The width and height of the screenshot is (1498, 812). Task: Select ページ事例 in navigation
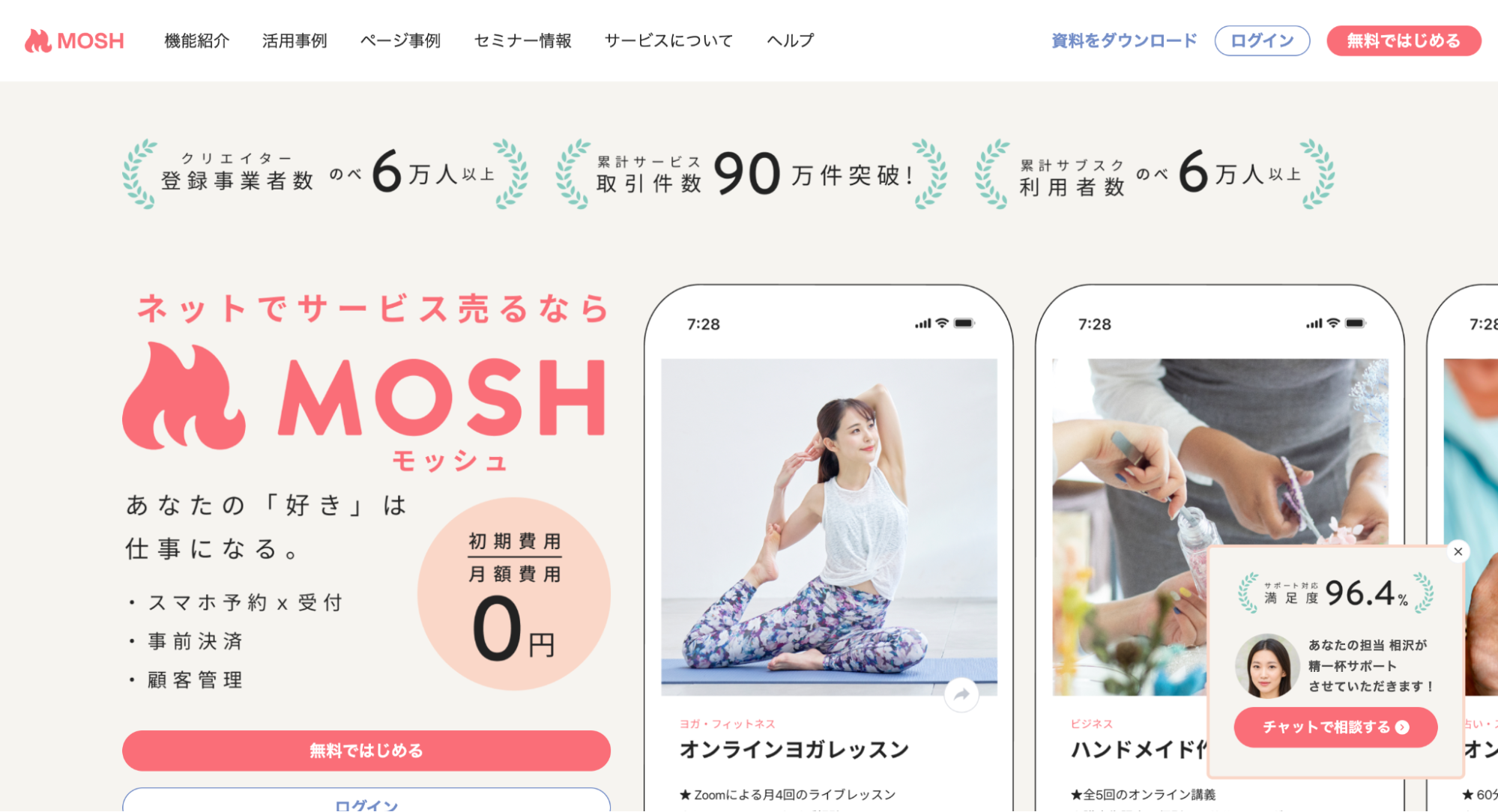point(400,40)
